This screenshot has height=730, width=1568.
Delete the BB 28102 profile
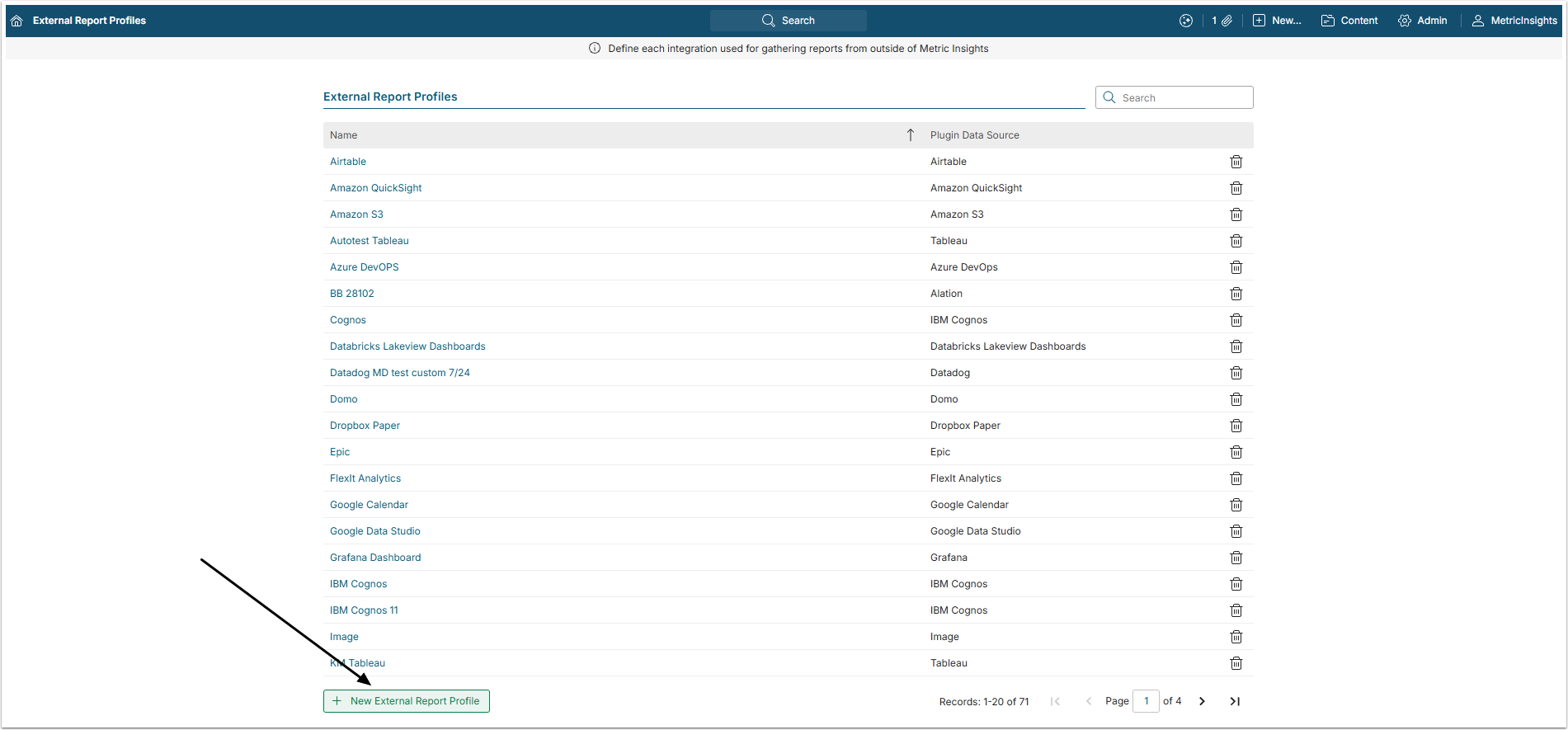tap(1236, 294)
